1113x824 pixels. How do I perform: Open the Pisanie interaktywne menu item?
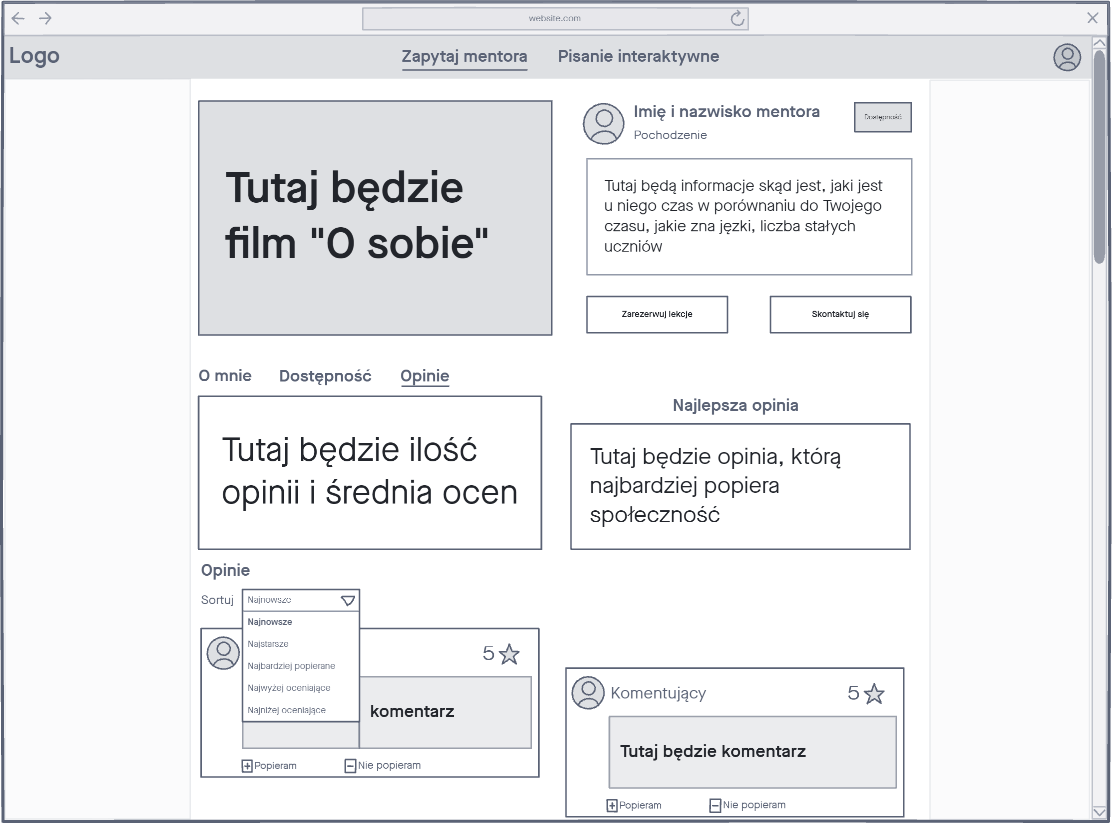point(638,57)
